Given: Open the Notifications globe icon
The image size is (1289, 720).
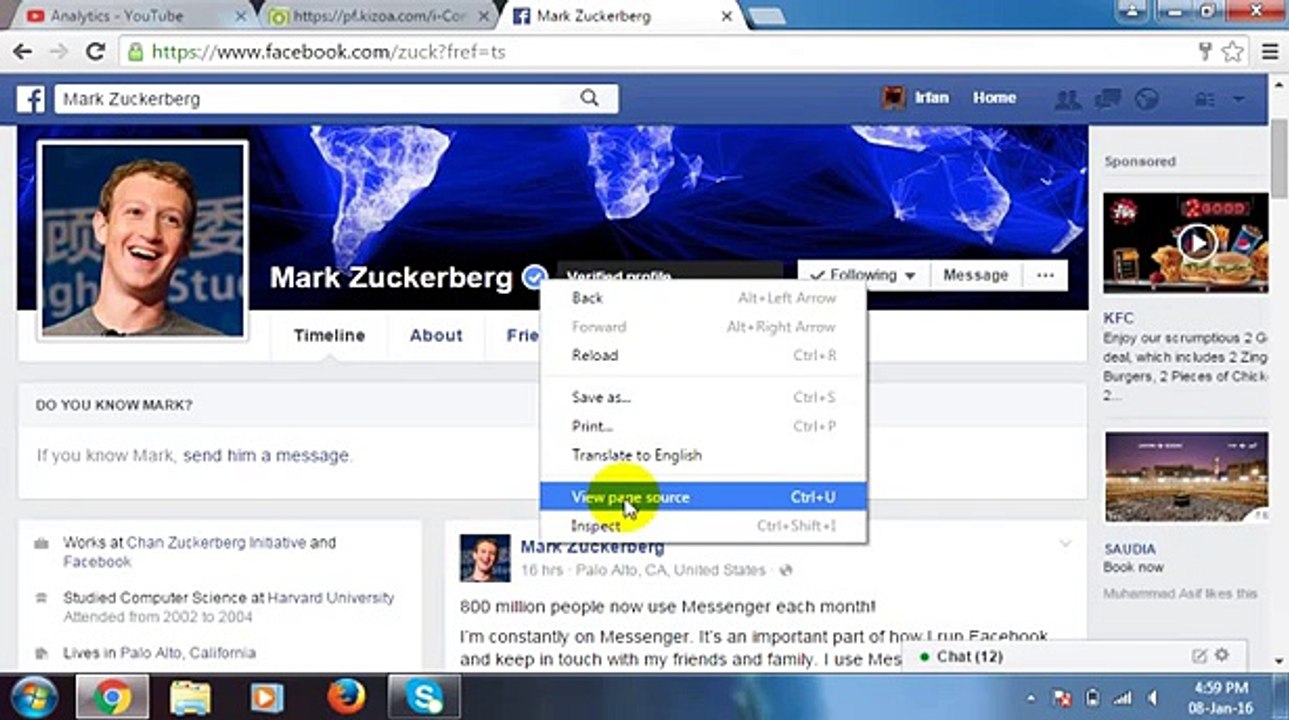Looking at the screenshot, I should click(x=1146, y=98).
